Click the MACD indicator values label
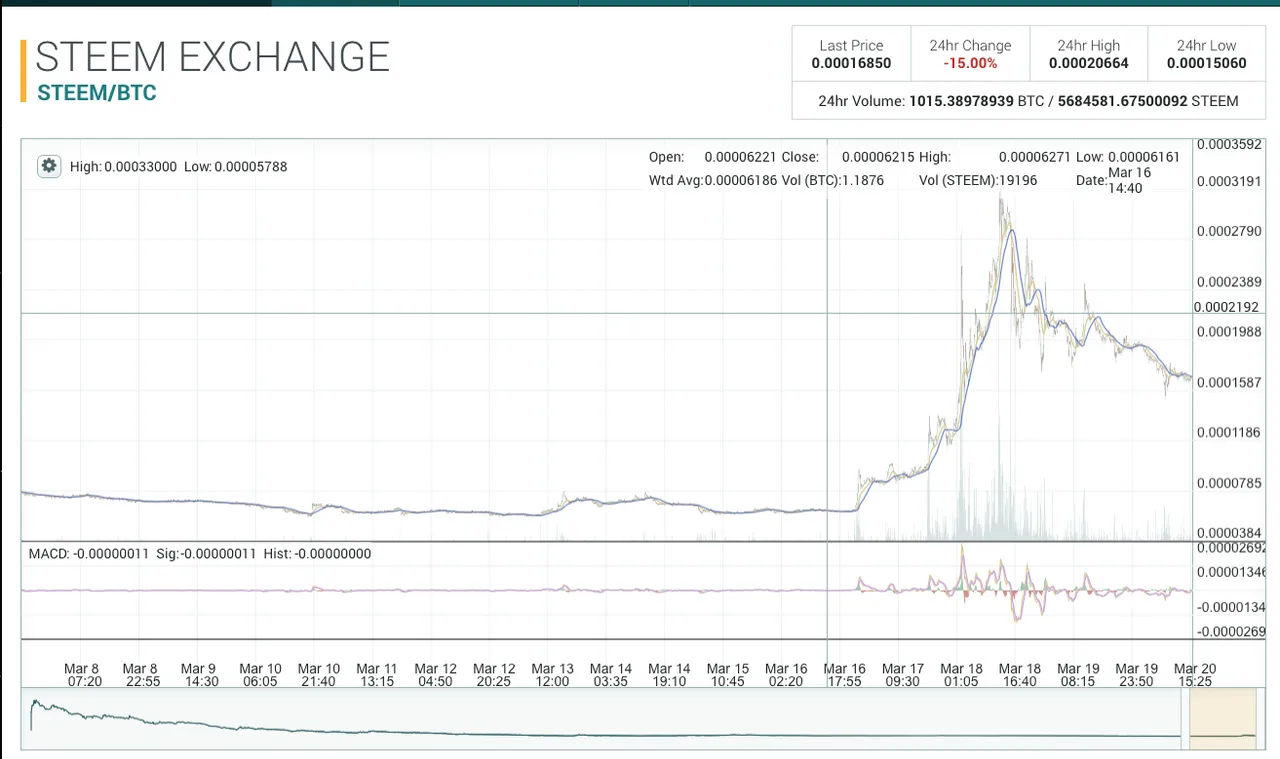The width and height of the screenshot is (1280, 759). click(200, 553)
